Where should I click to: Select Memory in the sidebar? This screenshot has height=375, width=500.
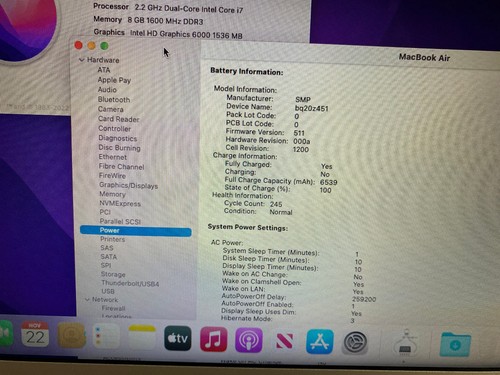[112, 194]
